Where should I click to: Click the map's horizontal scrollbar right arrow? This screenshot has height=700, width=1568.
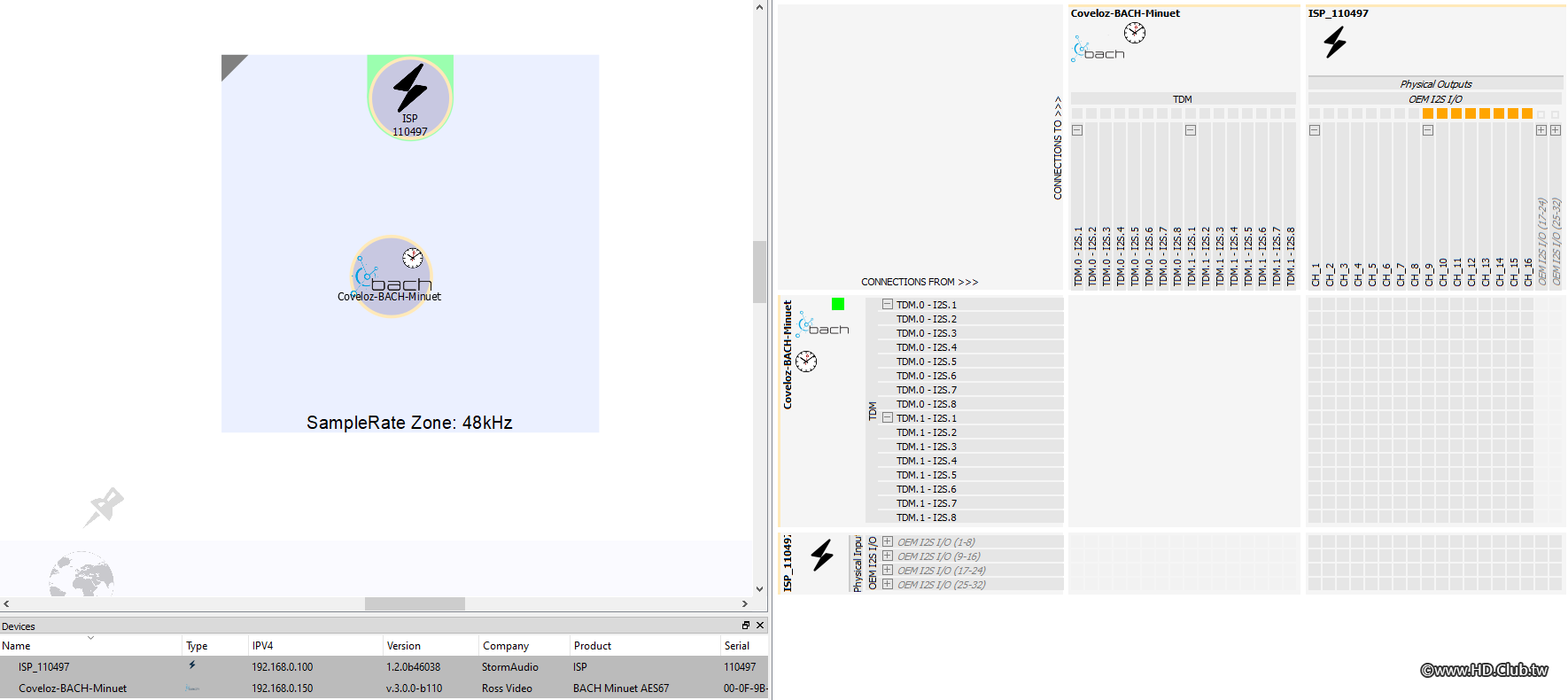click(x=745, y=603)
